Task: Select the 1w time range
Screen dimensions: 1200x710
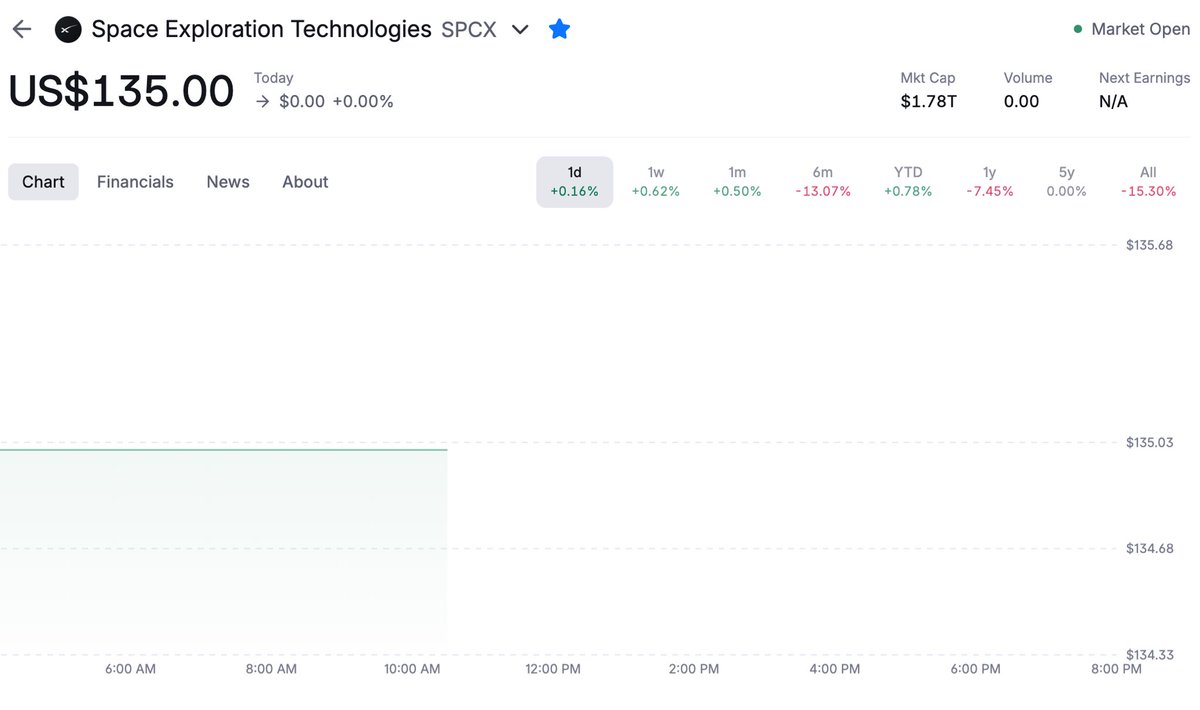Action: 656,181
